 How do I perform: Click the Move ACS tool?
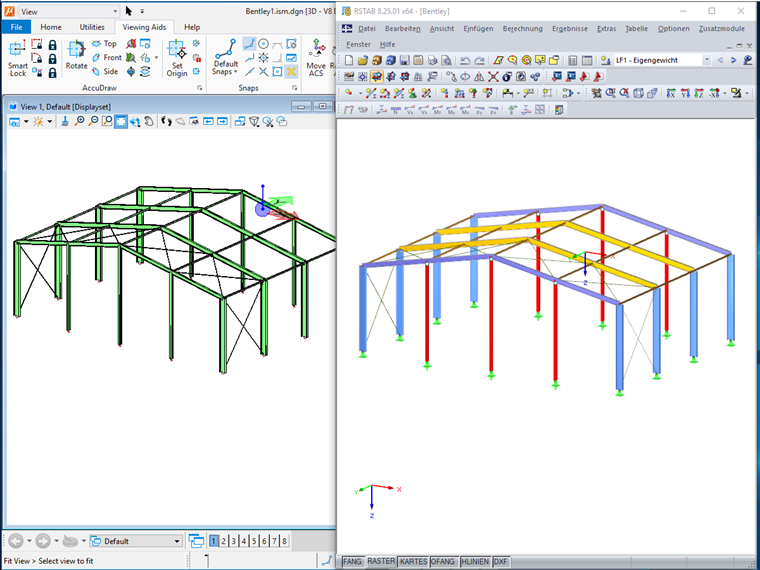click(316, 58)
